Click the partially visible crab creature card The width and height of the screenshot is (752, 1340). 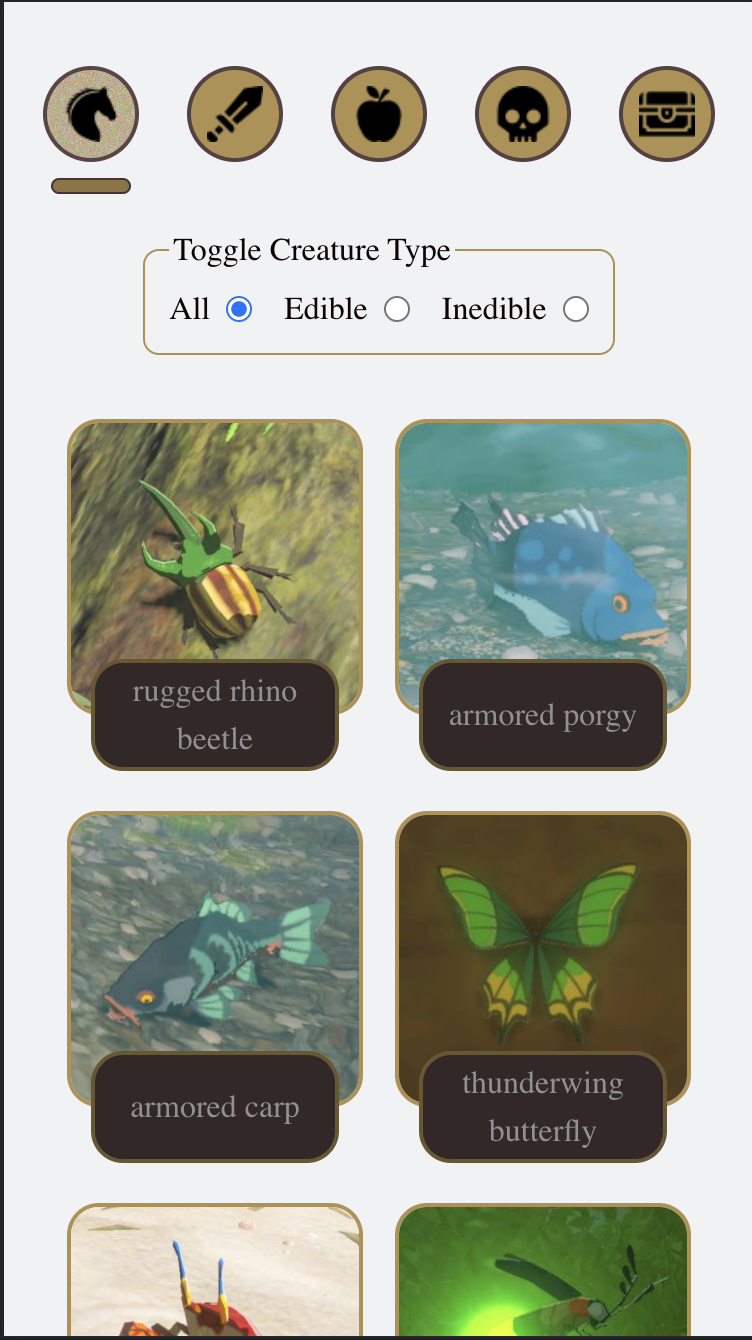[x=215, y=1270]
